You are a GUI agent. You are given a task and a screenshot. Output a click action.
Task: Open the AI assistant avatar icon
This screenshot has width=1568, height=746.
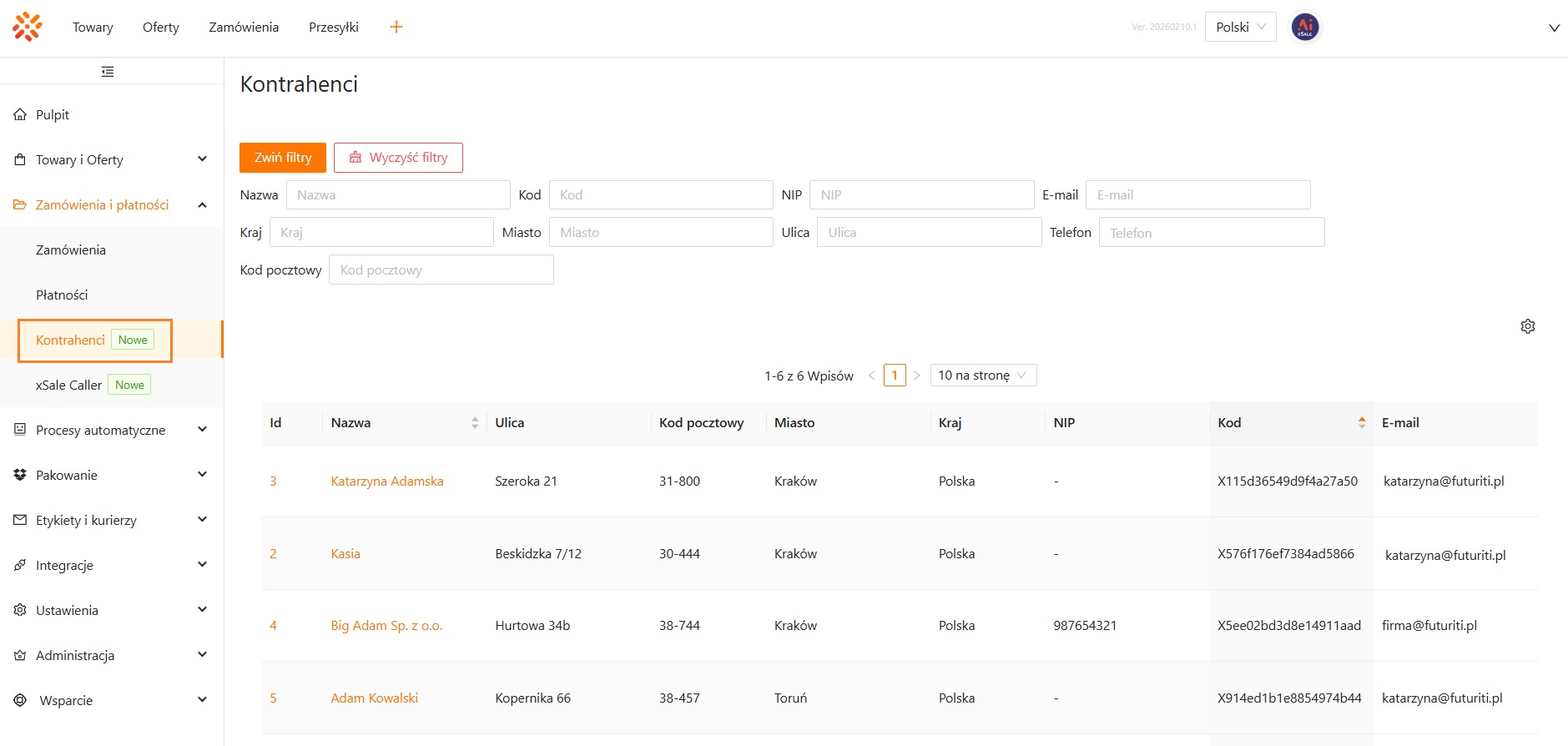coord(1305,27)
